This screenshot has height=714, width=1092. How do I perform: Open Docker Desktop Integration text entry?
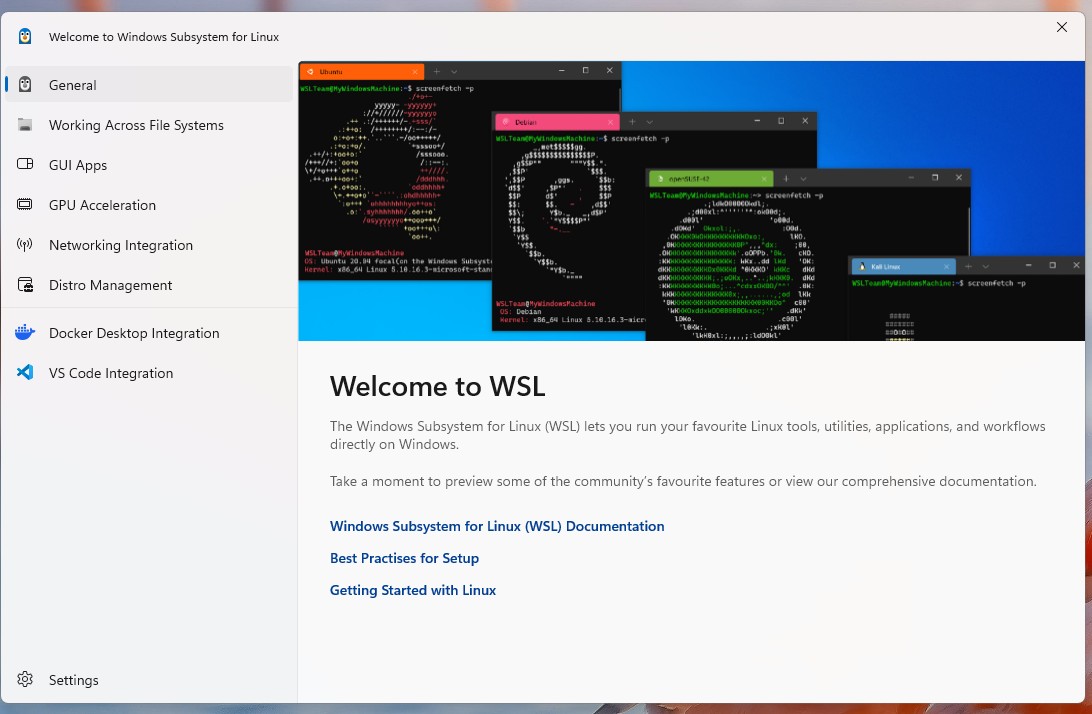(134, 333)
